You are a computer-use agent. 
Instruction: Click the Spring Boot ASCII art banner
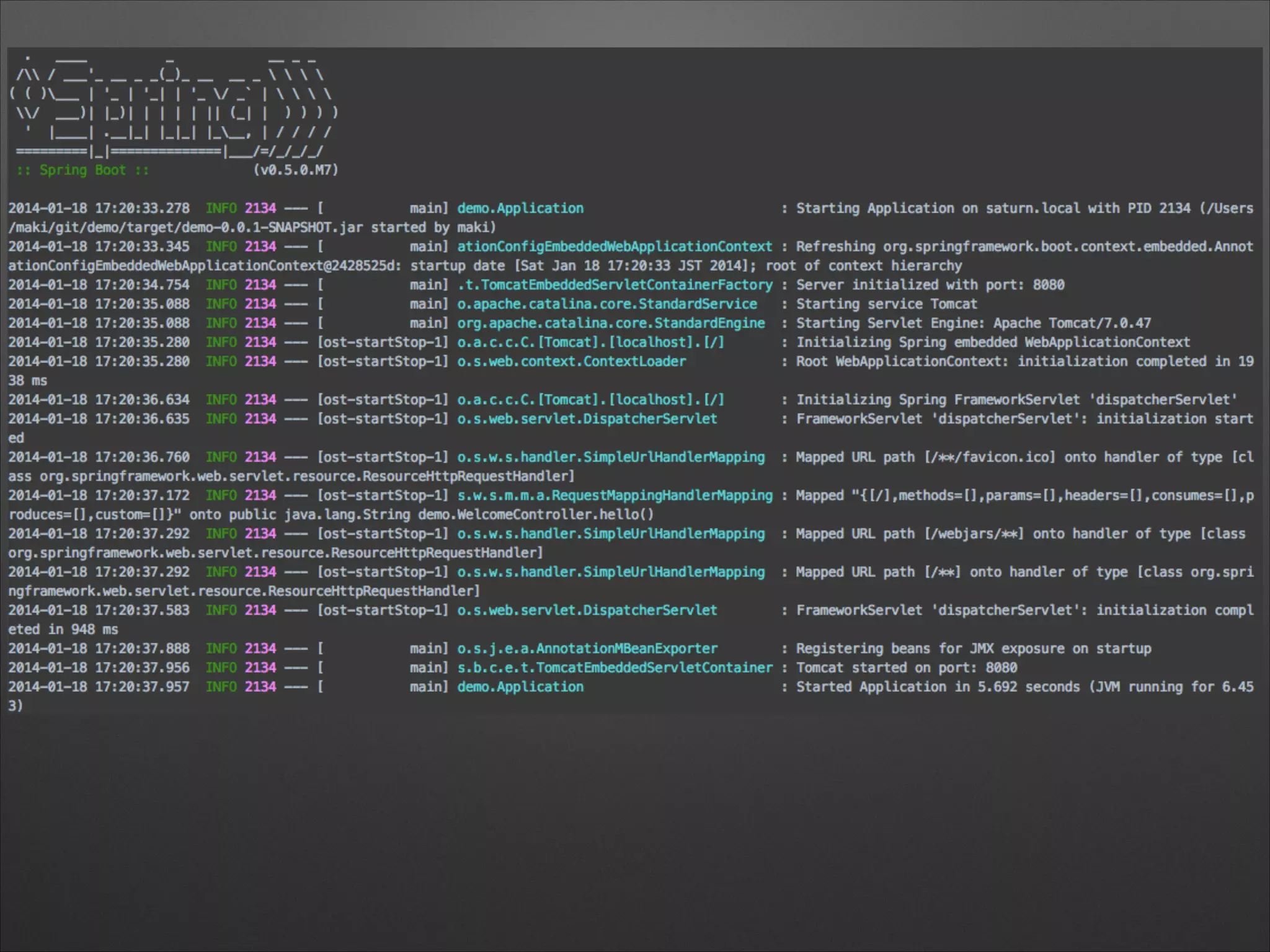(174, 105)
